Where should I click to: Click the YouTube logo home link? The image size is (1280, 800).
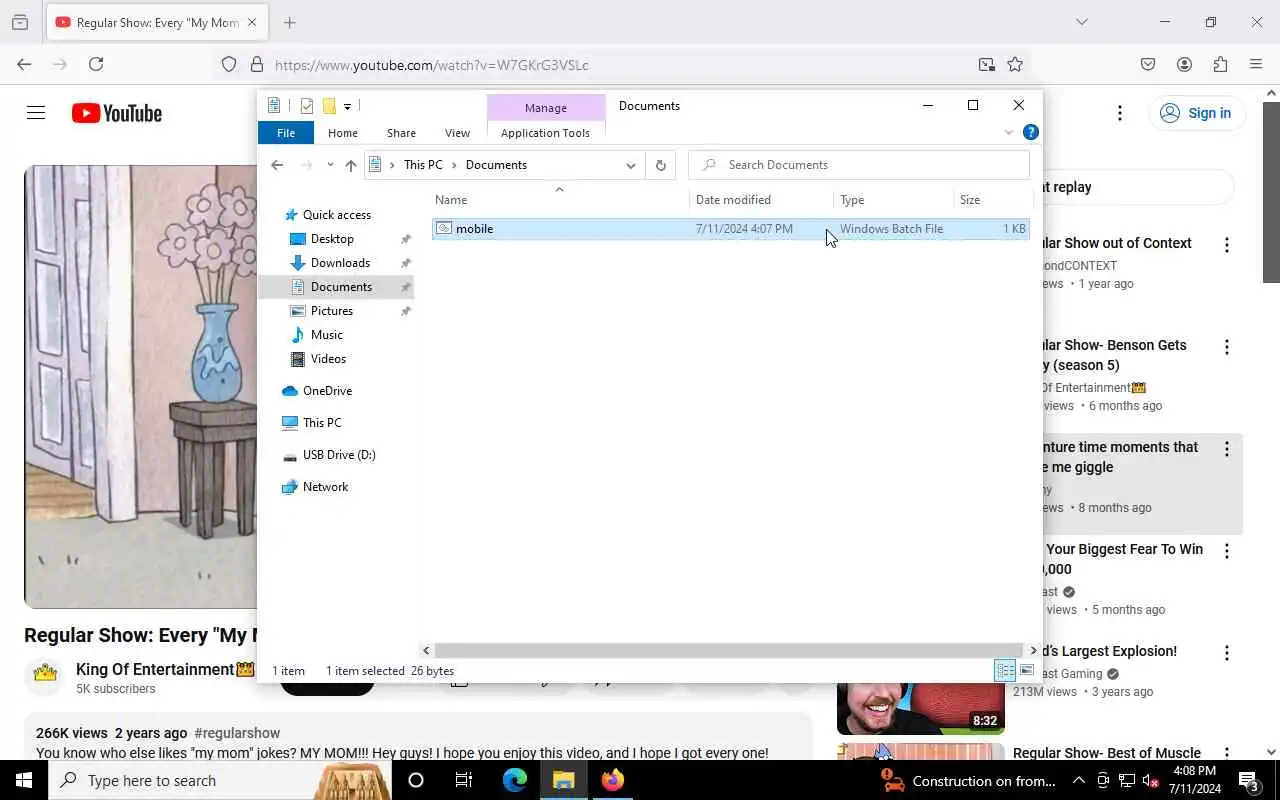click(x=117, y=113)
